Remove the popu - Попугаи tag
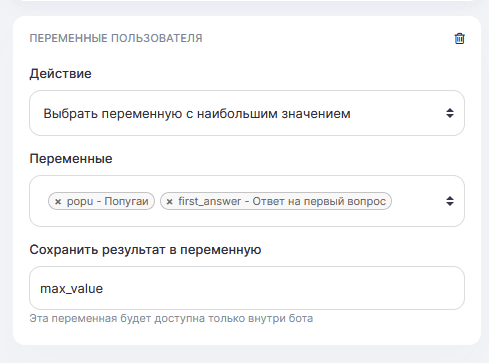 tap(58, 202)
